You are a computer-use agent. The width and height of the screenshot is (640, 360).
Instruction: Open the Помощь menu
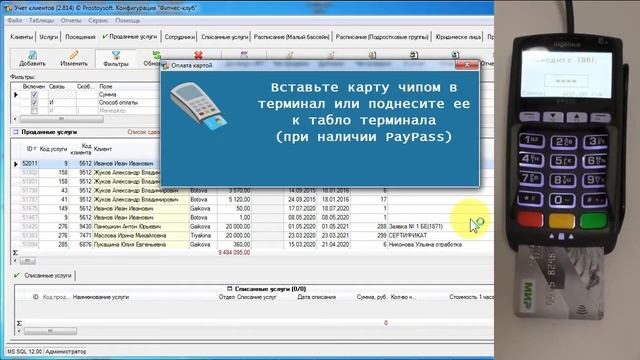[128, 20]
